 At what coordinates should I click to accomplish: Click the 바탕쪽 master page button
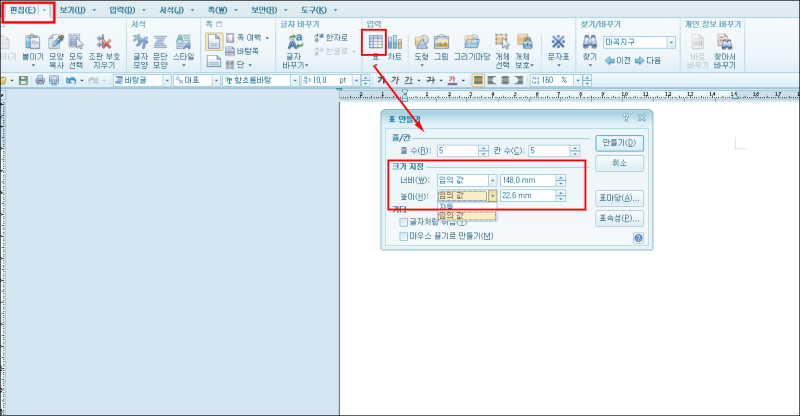(242, 51)
